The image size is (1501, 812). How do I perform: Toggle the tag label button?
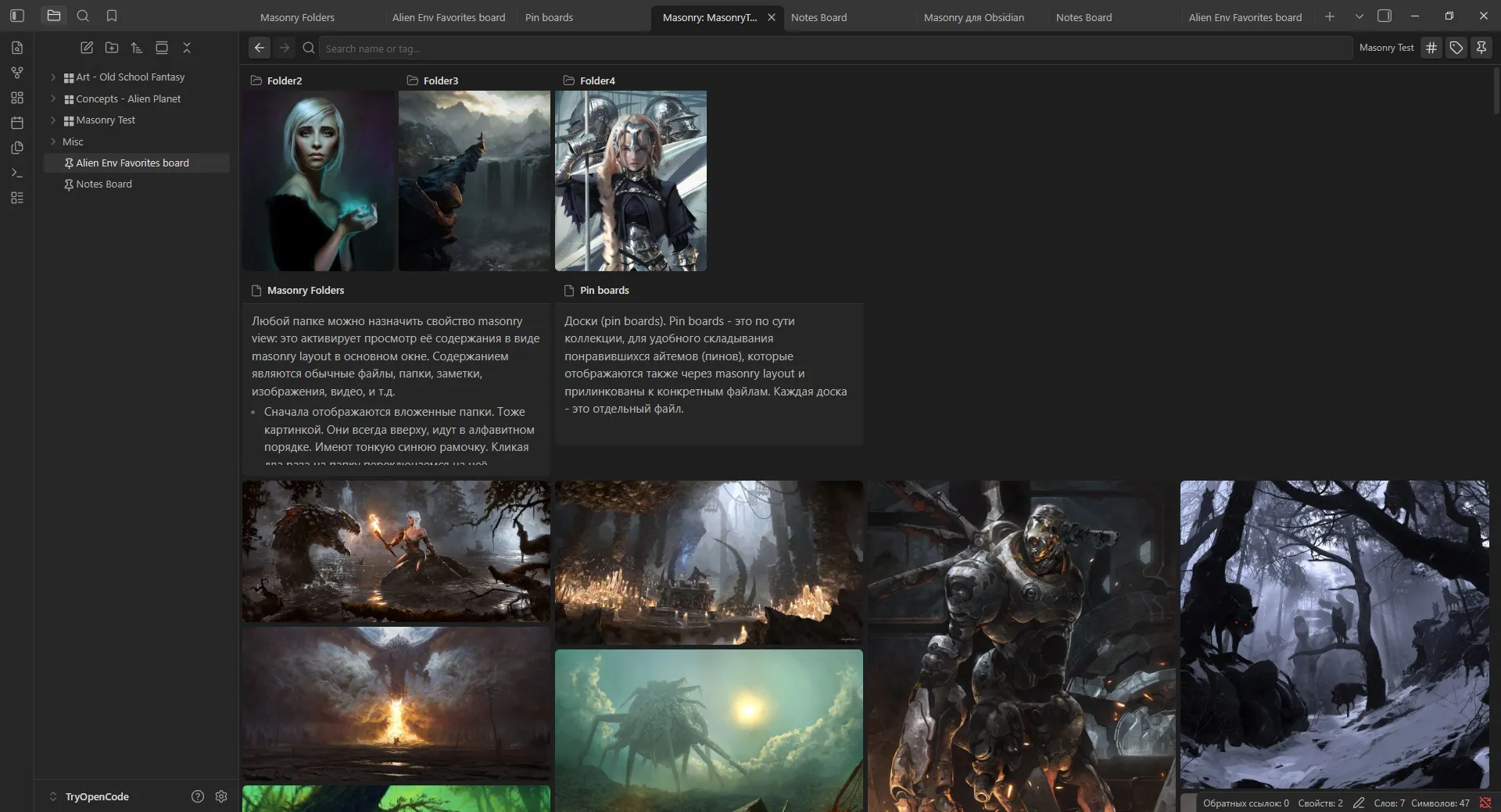click(1456, 48)
